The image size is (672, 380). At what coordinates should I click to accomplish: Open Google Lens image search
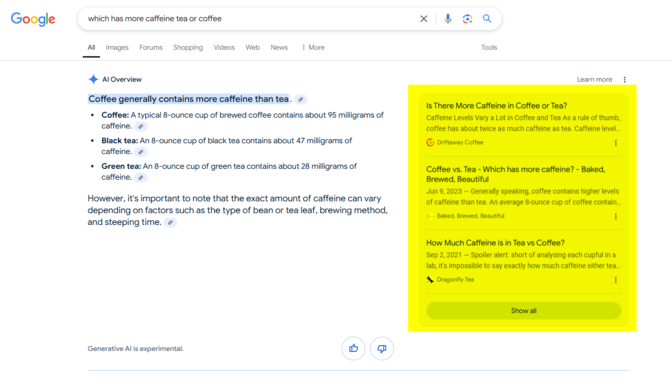click(467, 19)
